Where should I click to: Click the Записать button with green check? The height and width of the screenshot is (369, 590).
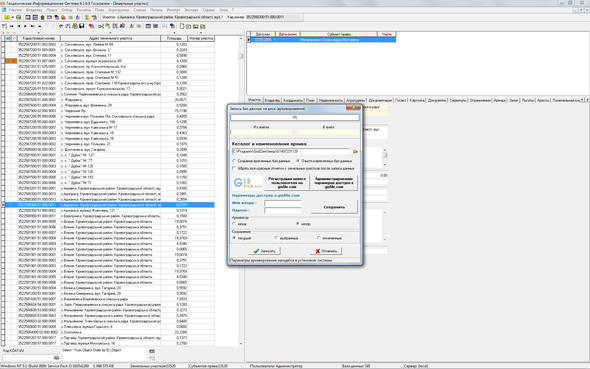tap(264, 251)
